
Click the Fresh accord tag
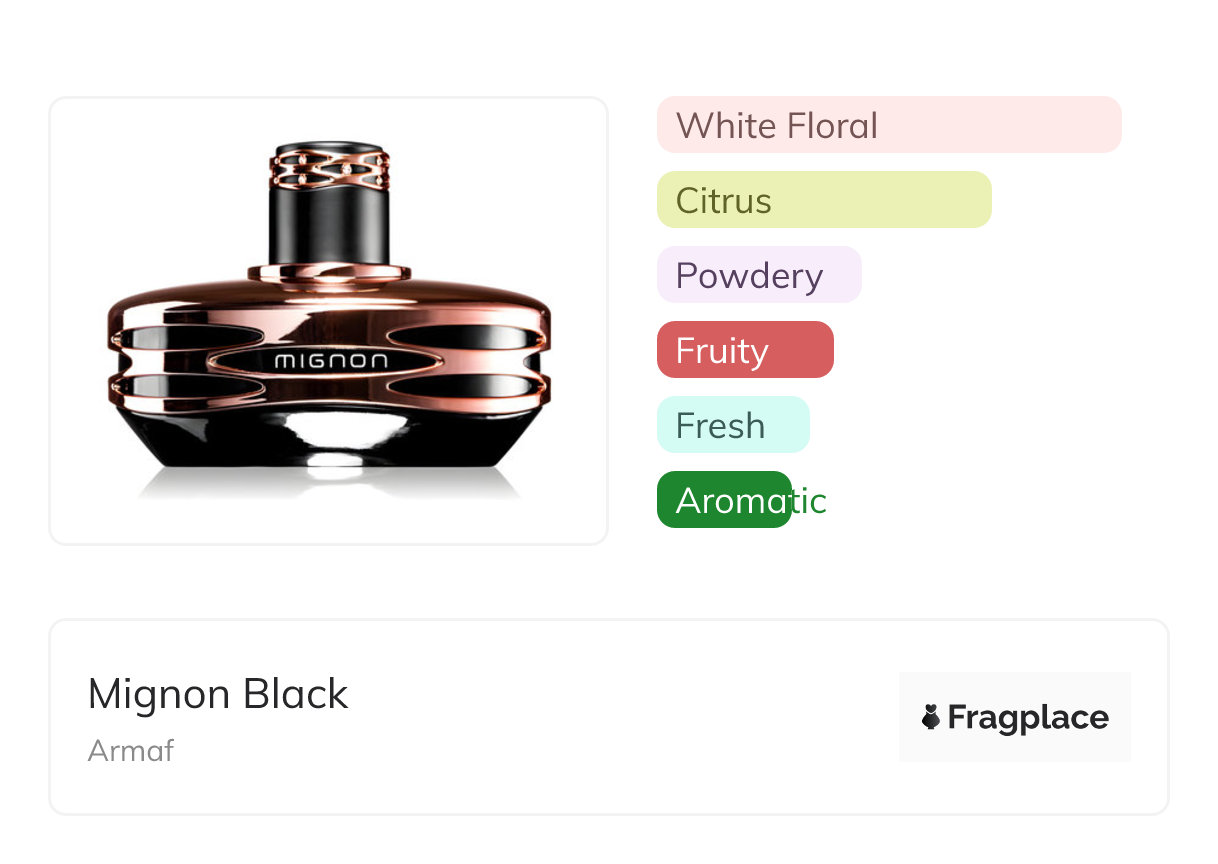(732, 425)
